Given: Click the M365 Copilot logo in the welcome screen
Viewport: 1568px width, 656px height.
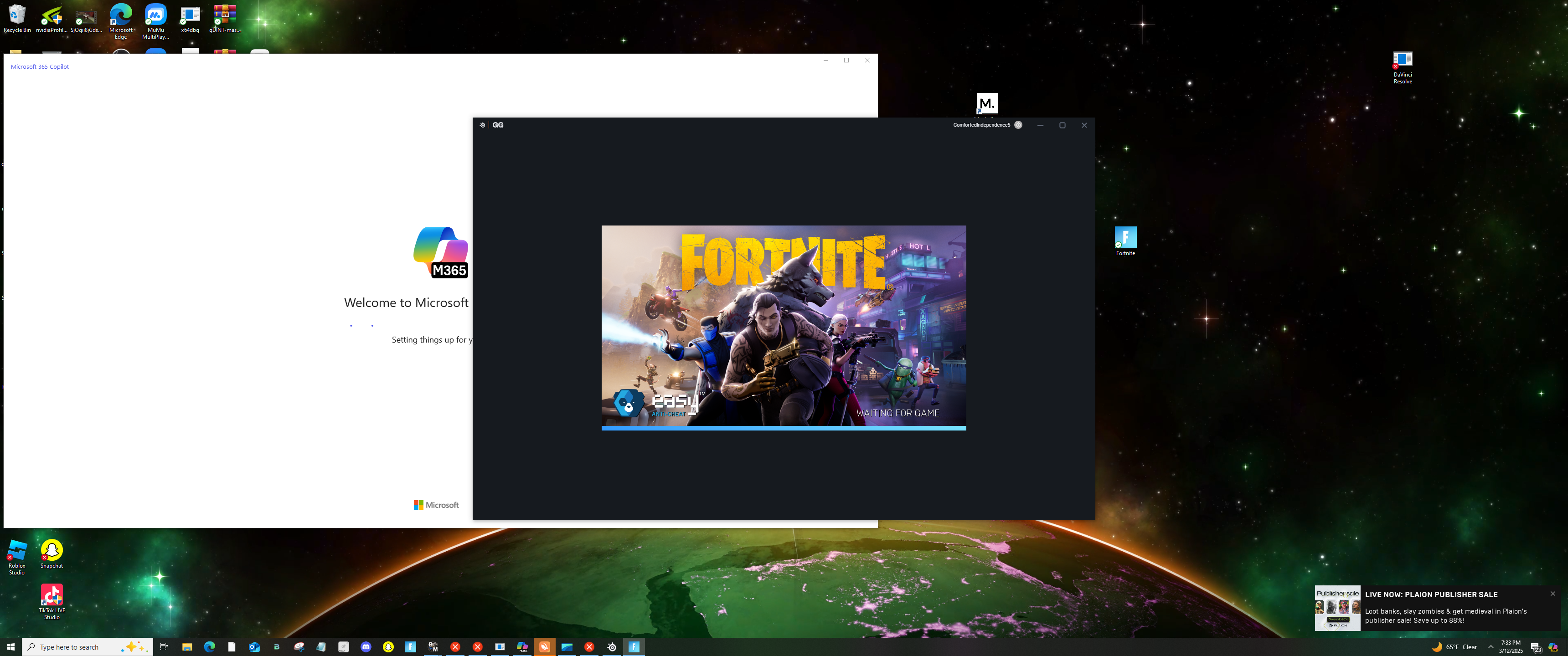Looking at the screenshot, I should coord(441,252).
